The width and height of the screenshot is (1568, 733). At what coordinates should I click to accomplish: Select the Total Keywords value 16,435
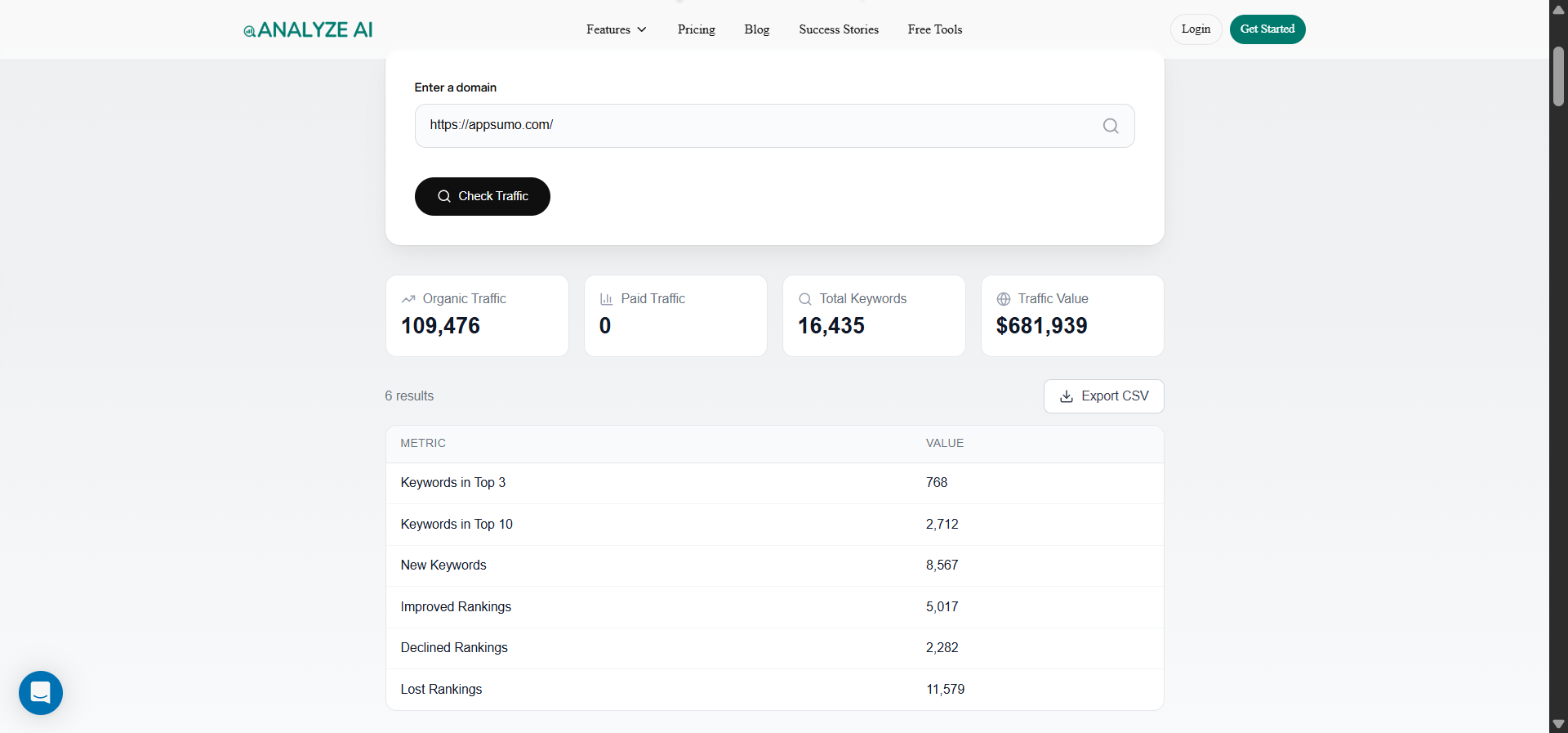point(831,326)
